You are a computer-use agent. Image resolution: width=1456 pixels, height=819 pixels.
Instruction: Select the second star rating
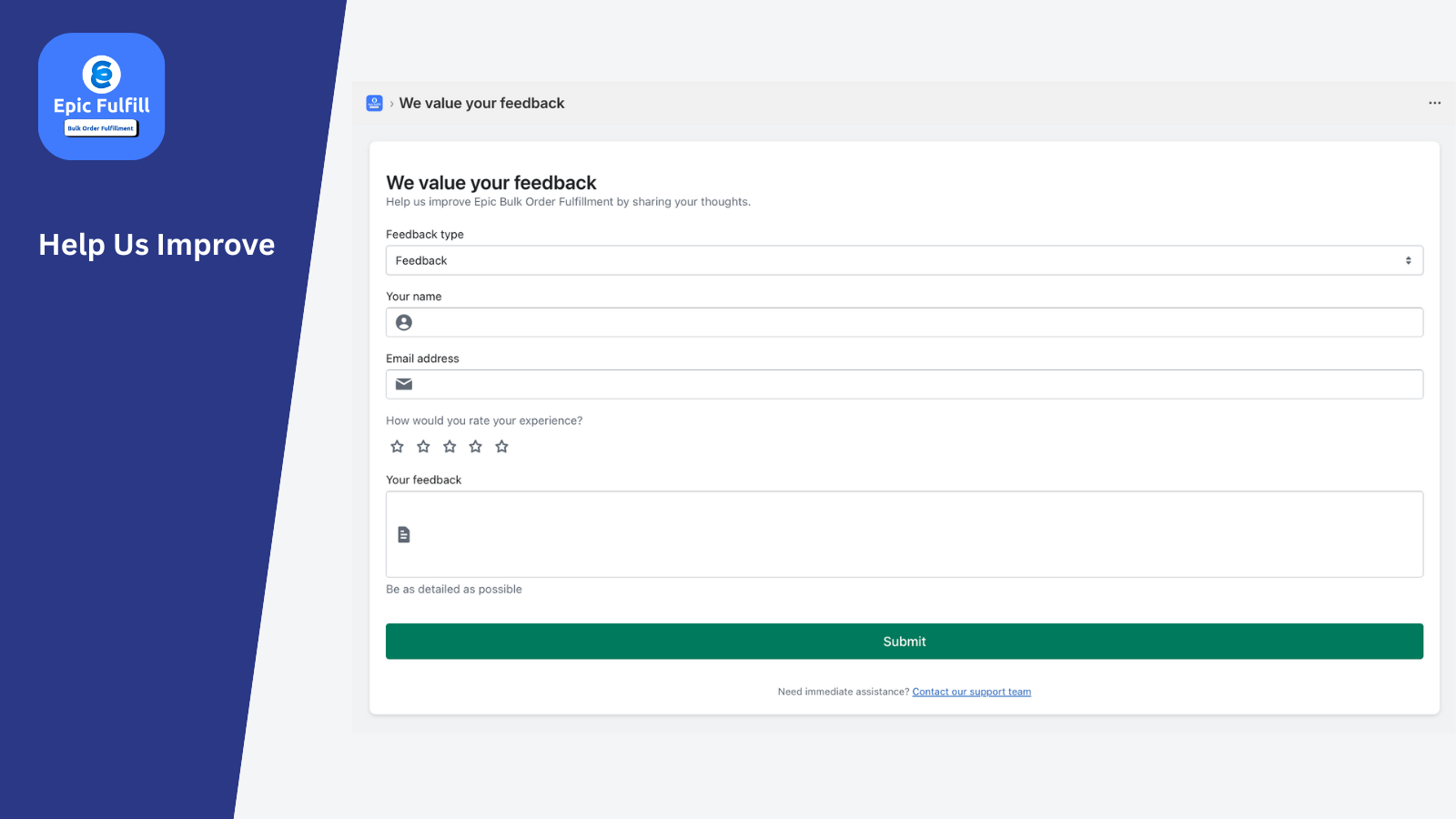[x=423, y=446]
